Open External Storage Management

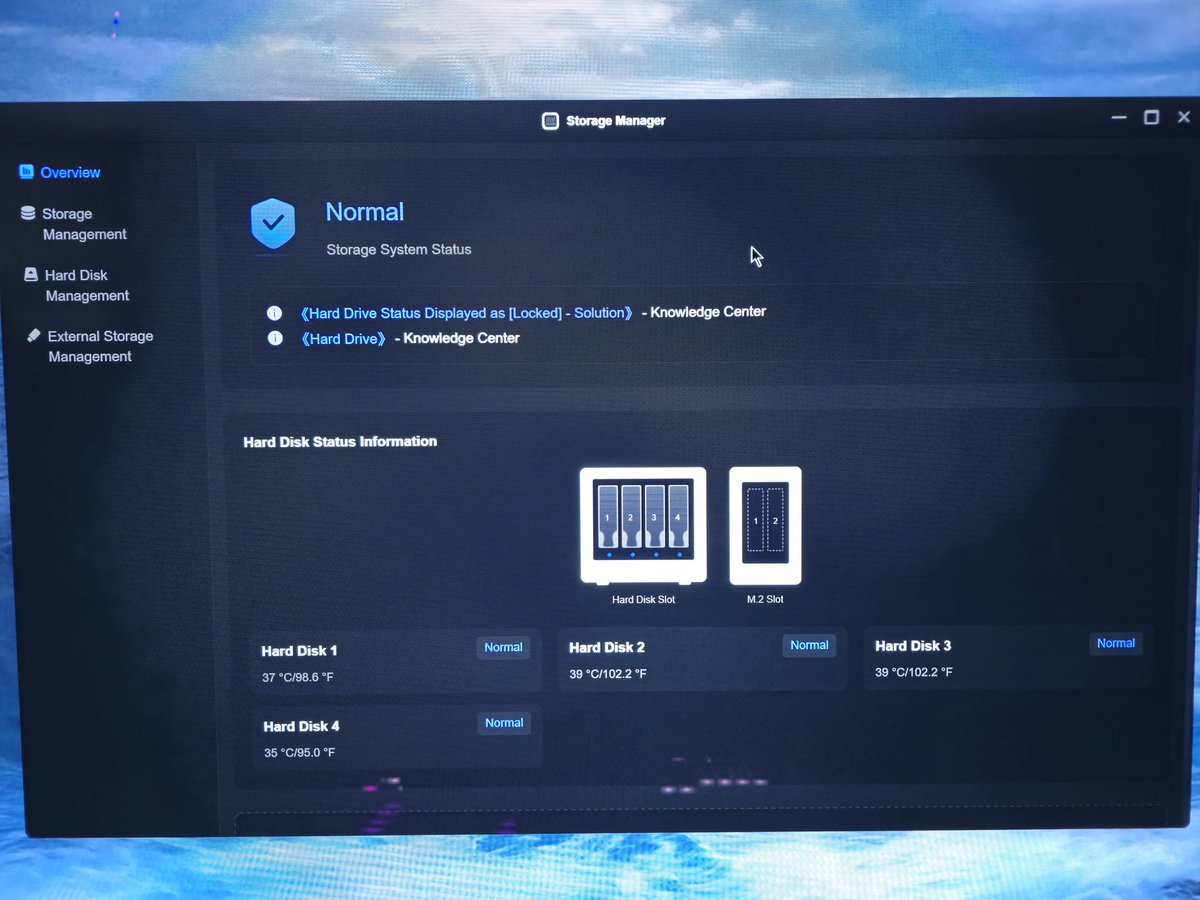[x=90, y=345]
